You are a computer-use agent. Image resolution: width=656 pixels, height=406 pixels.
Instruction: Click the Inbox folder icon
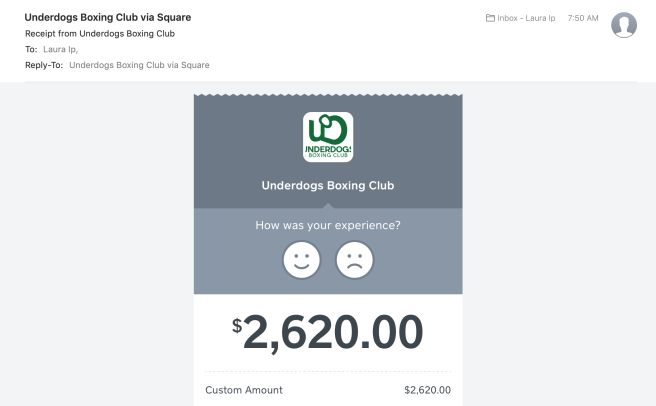(489, 19)
